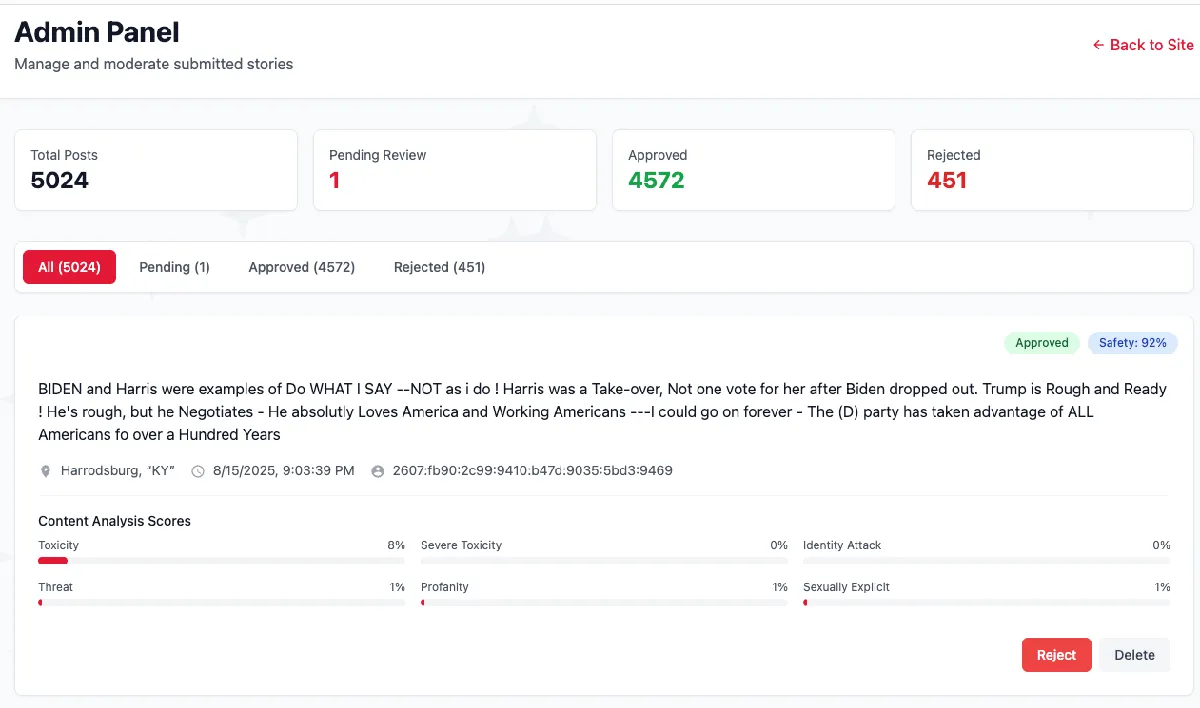Click the Severe Toxicity score bar
Screen dimensions: 1200x708
pyautogui.click(x=604, y=561)
